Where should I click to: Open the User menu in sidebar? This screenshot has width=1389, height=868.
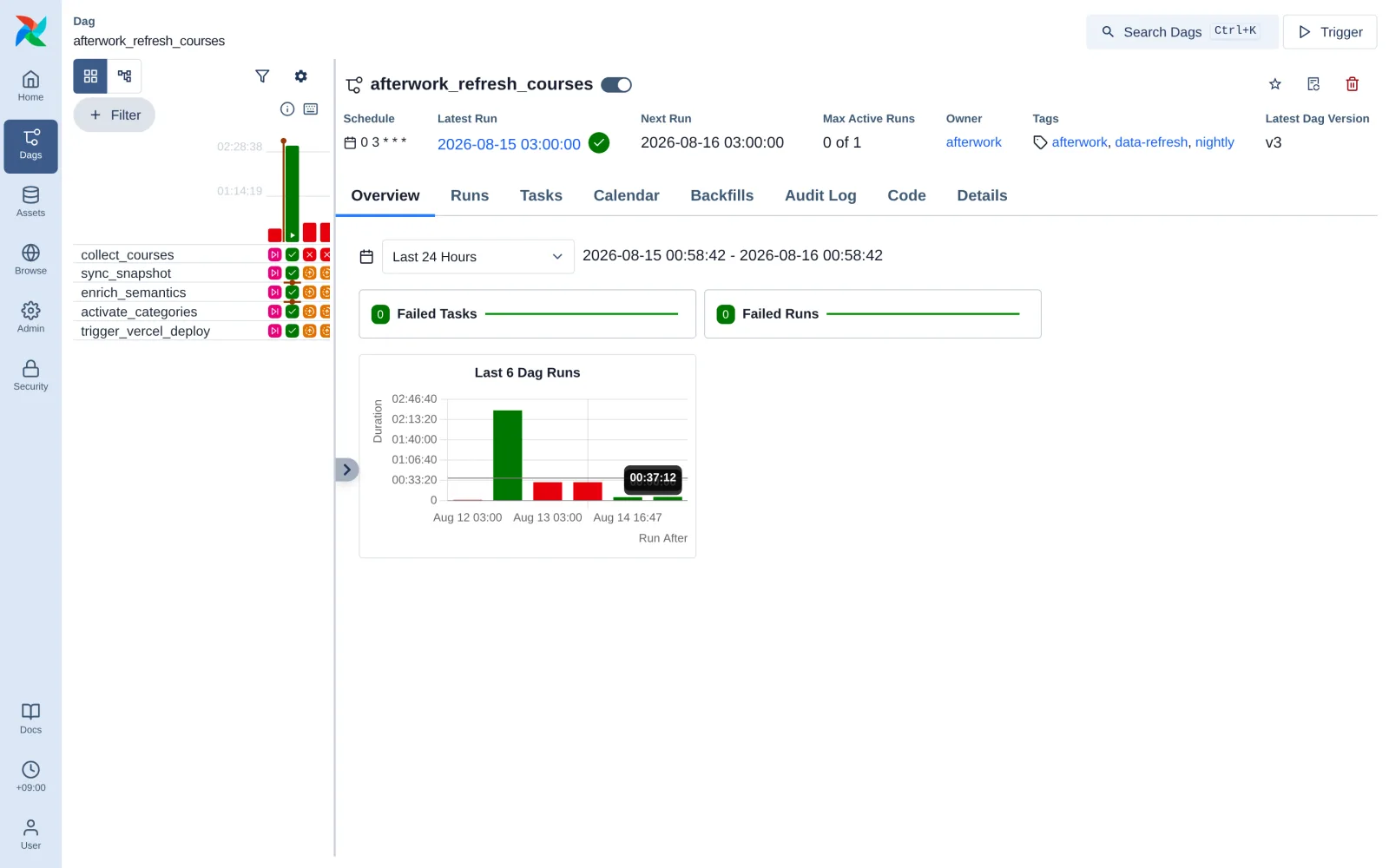pos(30,834)
